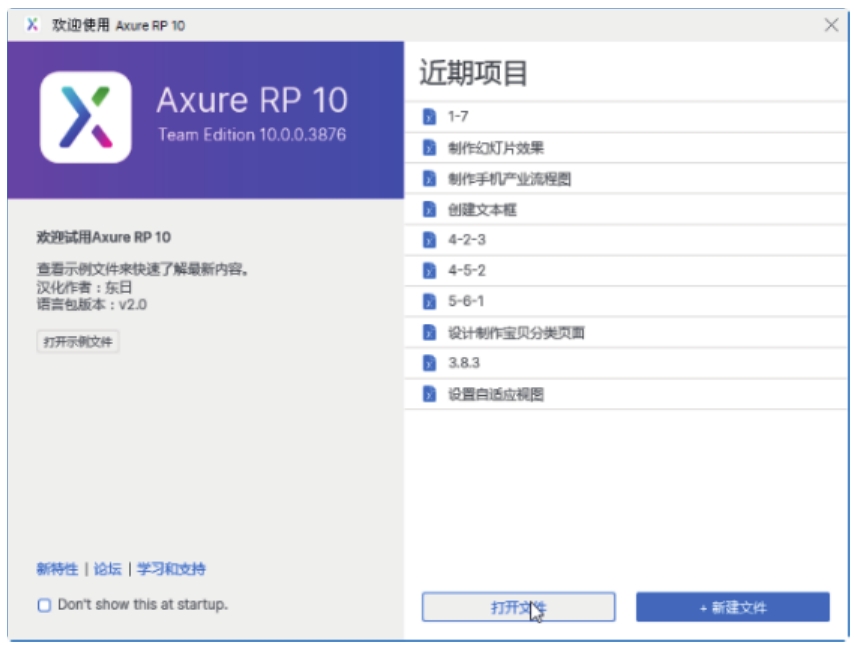
Task: Click the file icon next to 设计制作宝贝分类页面
Action: click(429, 333)
